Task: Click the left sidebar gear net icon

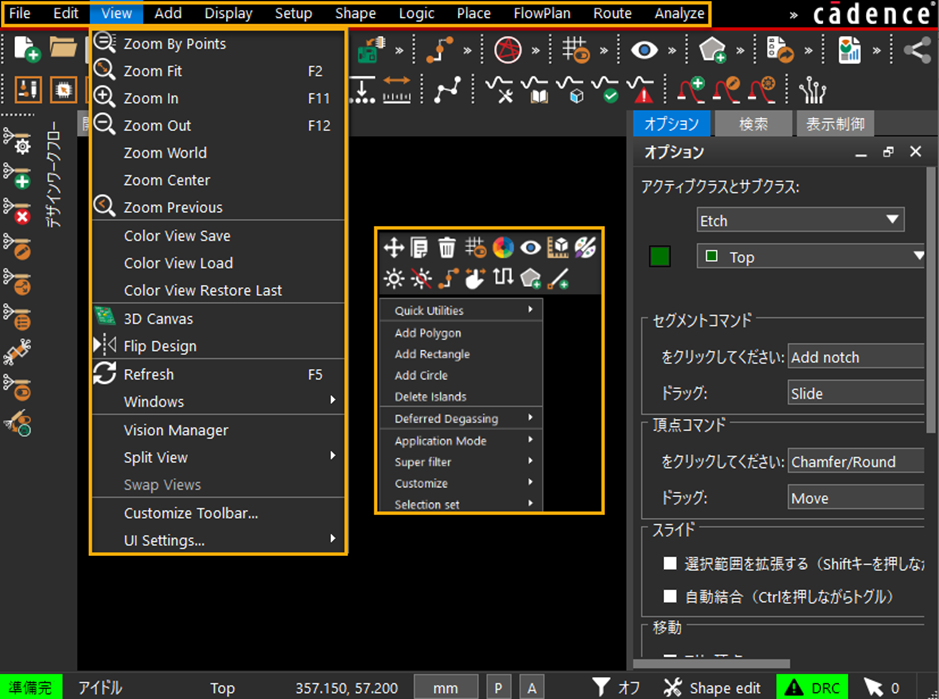Action: (x=17, y=141)
